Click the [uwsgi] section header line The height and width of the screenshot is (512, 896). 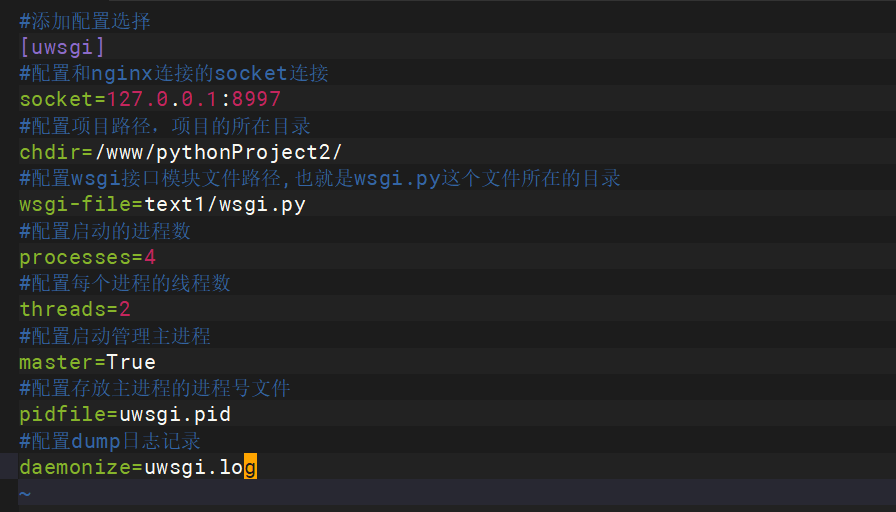point(62,47)
